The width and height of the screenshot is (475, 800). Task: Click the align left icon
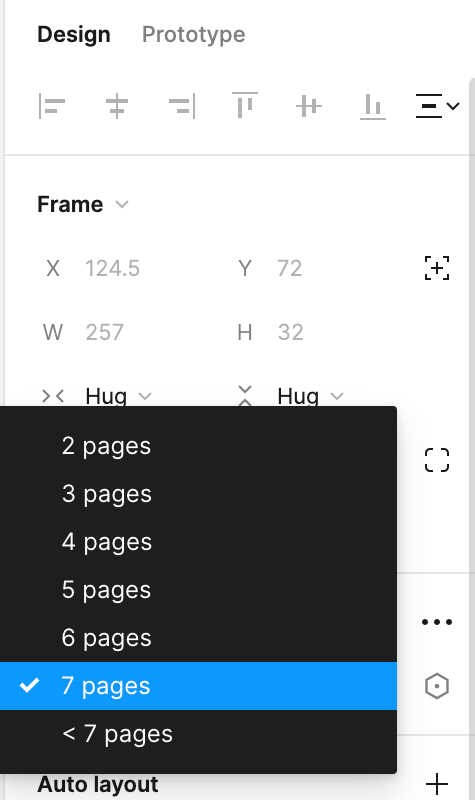coord(52,106)
